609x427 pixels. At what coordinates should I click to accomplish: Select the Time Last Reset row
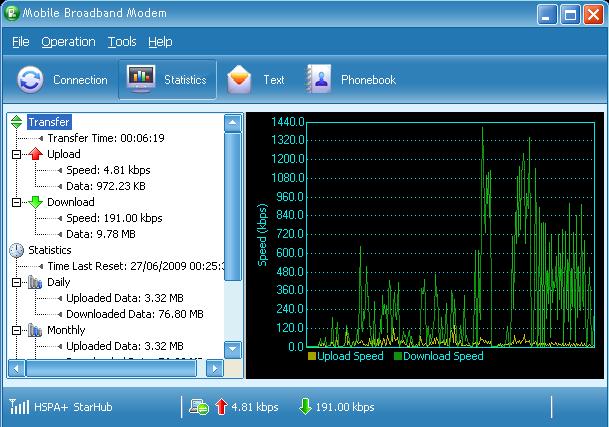[x=136, y=266]
